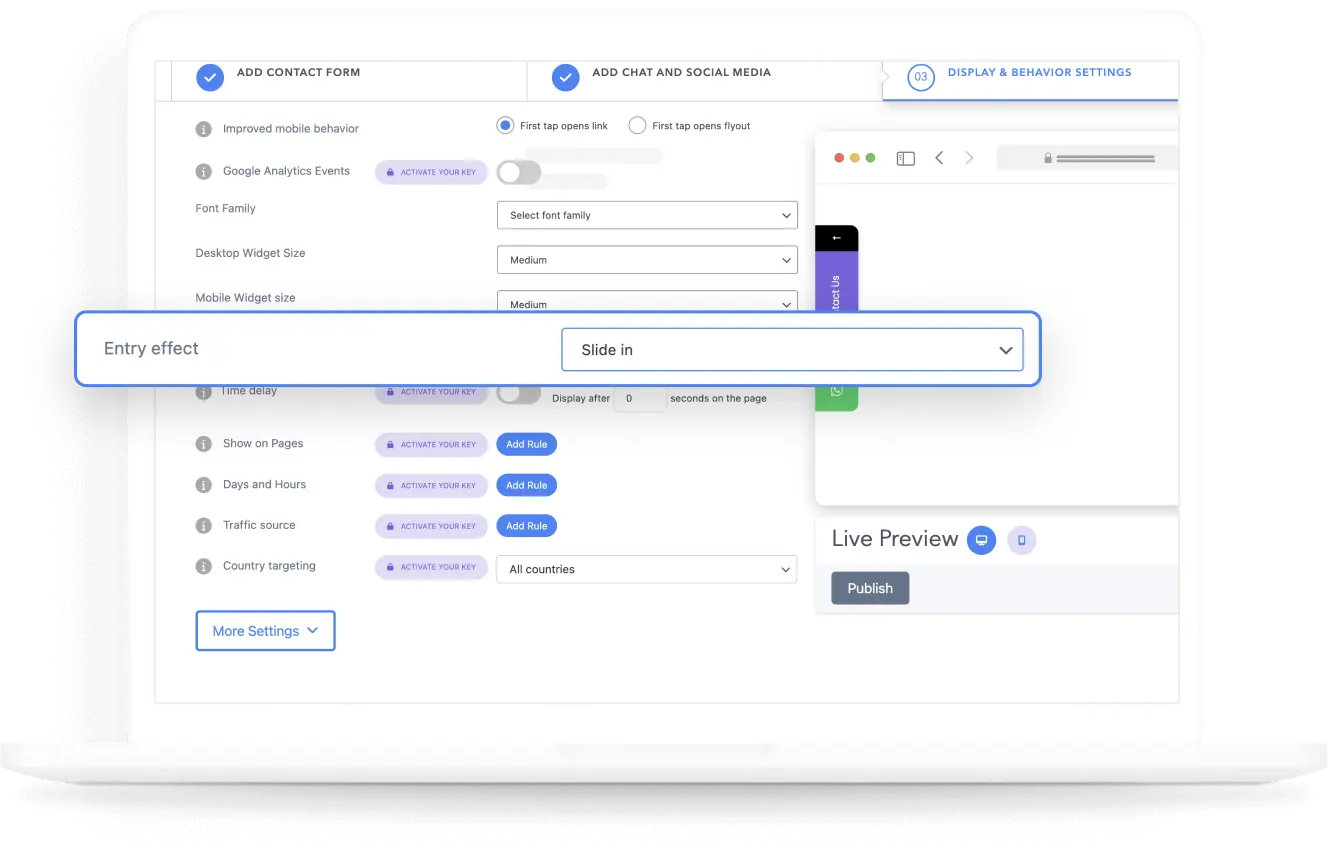Click the Desktop Widget Size label
The width and height of the screenshot is (1330, 860).
(x=250, y=254)
